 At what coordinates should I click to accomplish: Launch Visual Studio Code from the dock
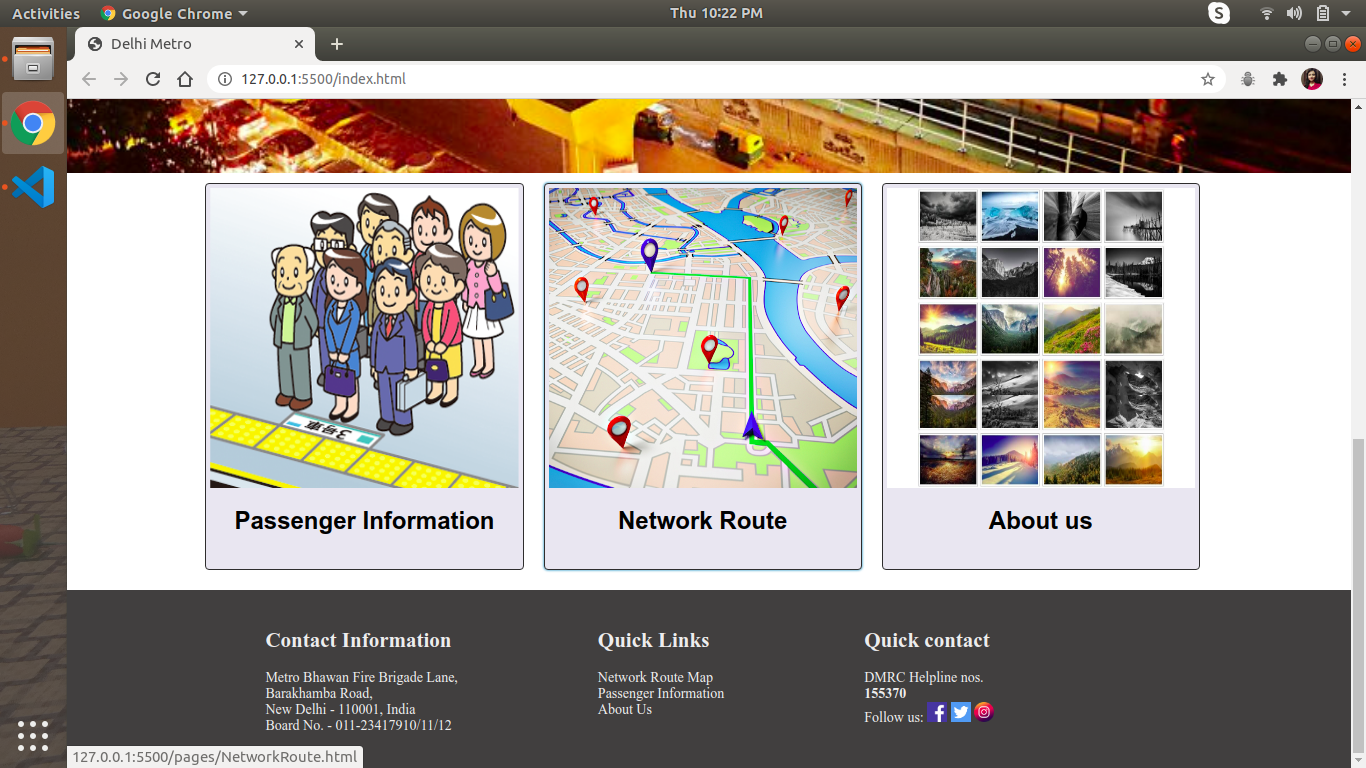coord(33,187)
